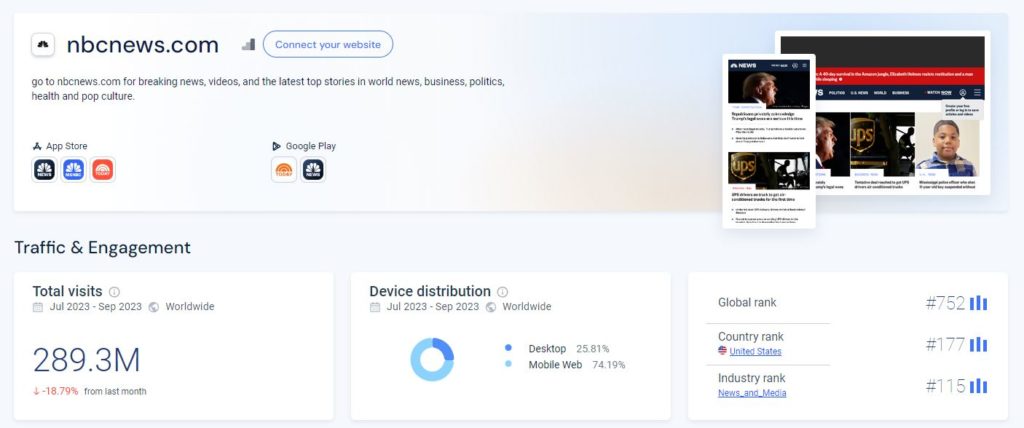Open the NBC News app under Google Play
This screenshot has height=428, width=1024.
click(x=313, y=170)
